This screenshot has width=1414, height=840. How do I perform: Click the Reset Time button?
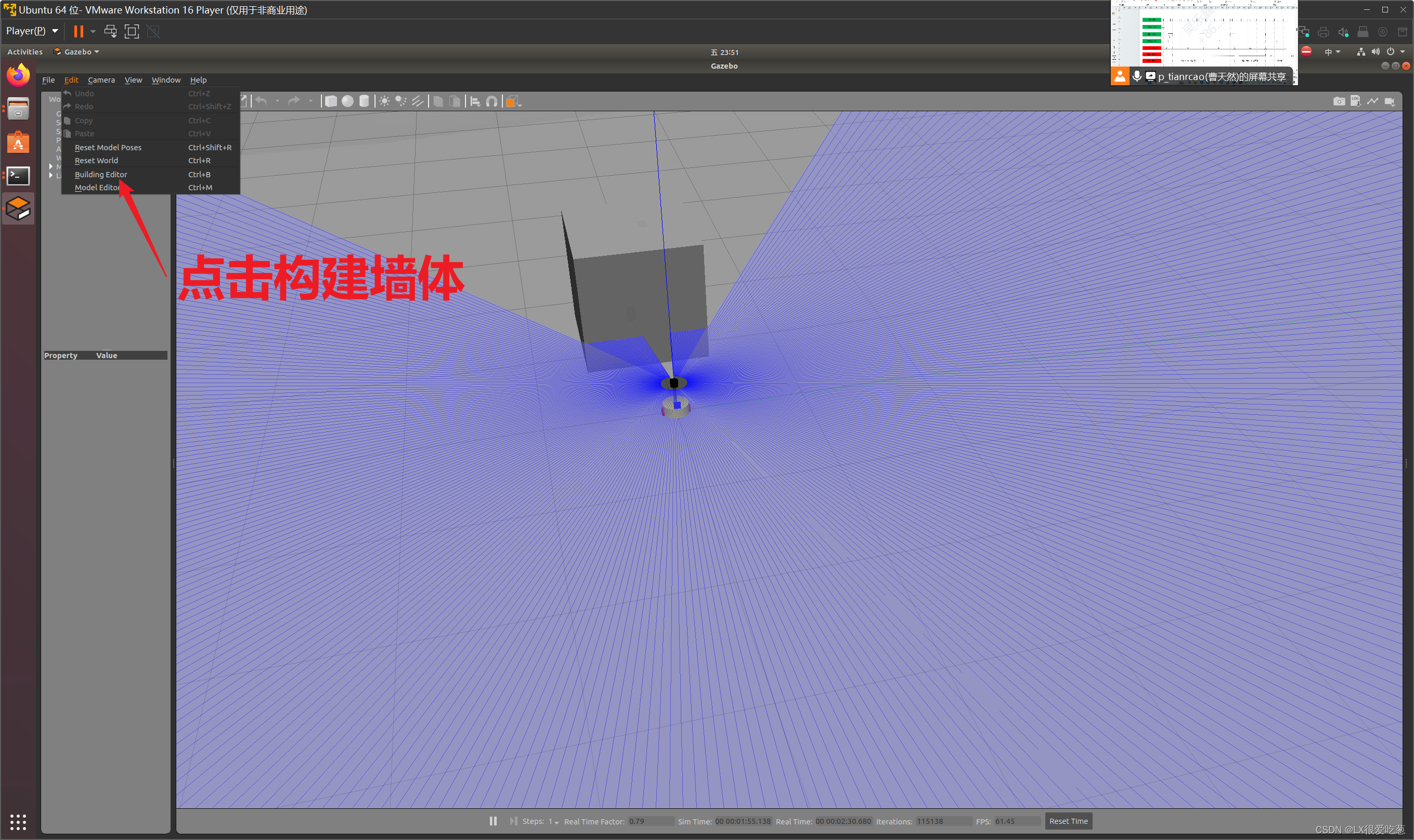[x=1068, y=821]
